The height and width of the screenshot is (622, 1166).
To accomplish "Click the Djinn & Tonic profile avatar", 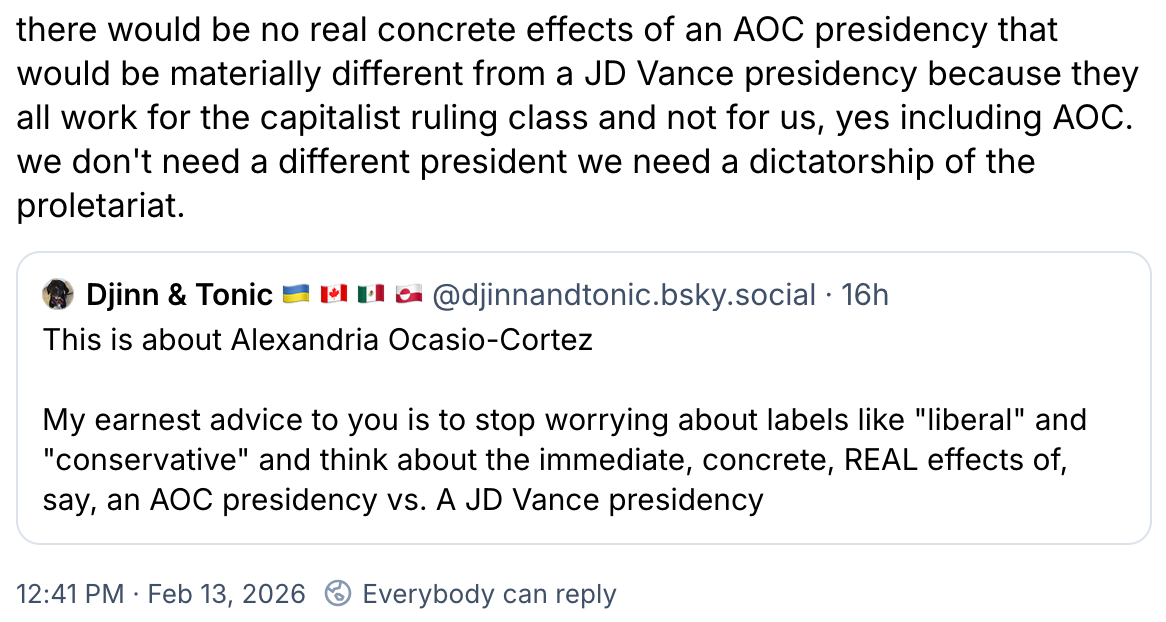I will click(x=59, y=295).
